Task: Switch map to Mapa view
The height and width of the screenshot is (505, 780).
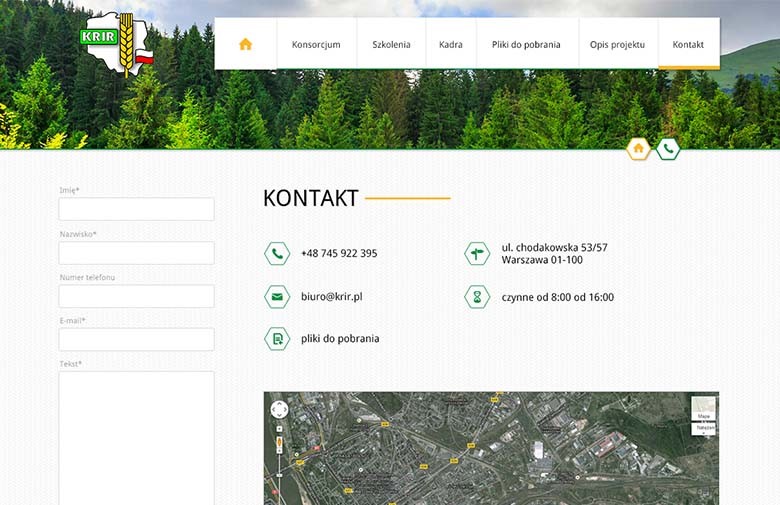Action: coord(704,408)
